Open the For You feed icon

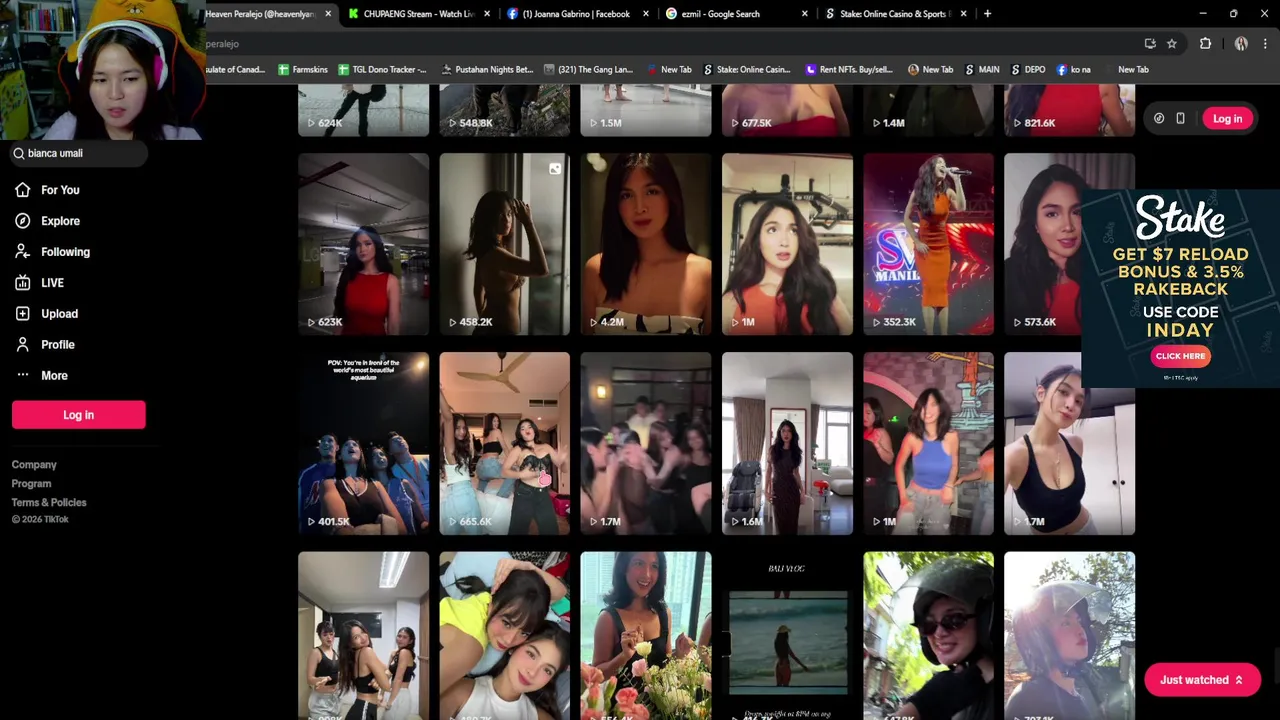pyautogui.click(x=22, y=190)
